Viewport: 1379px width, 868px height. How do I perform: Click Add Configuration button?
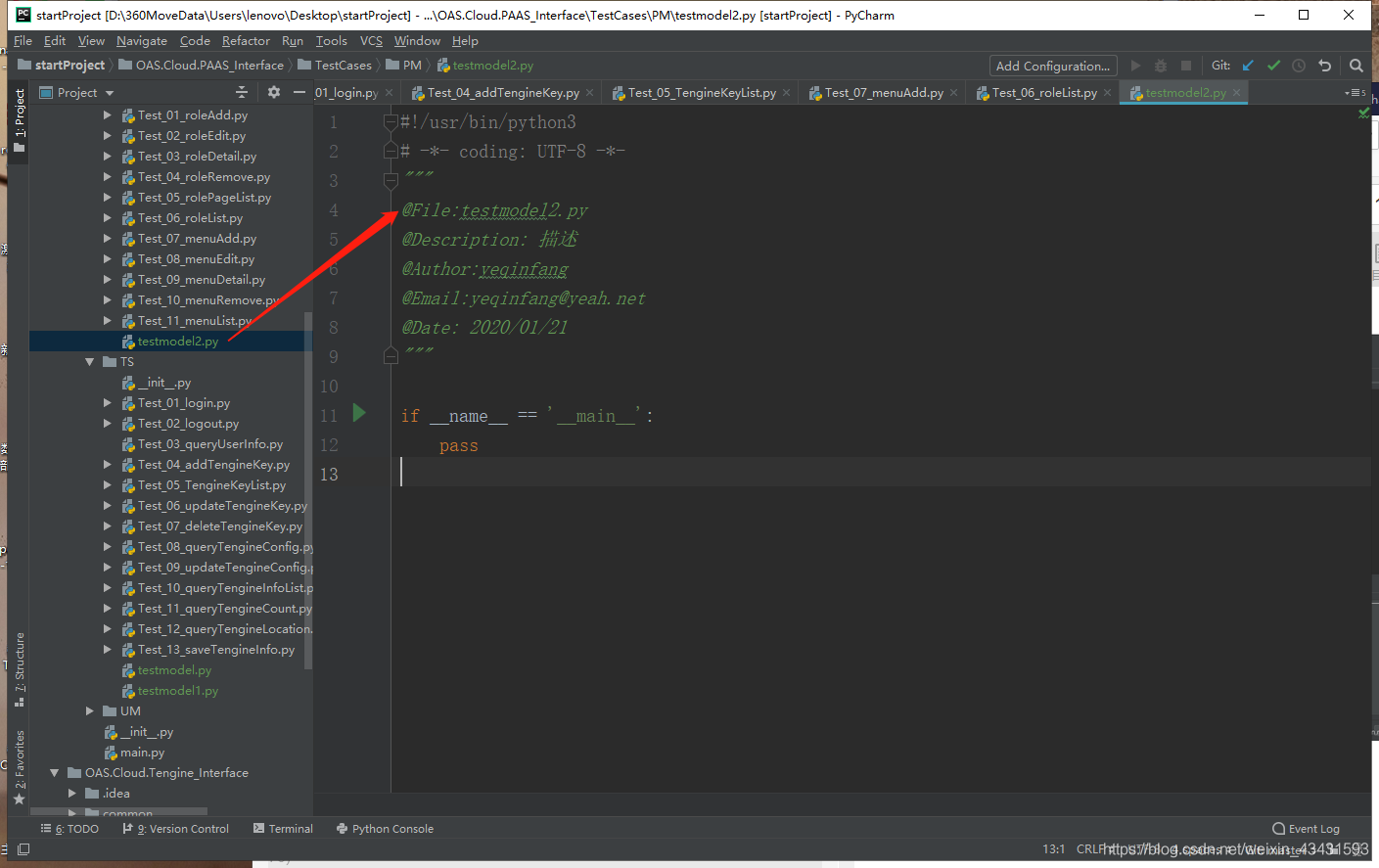click(1053, 66)
